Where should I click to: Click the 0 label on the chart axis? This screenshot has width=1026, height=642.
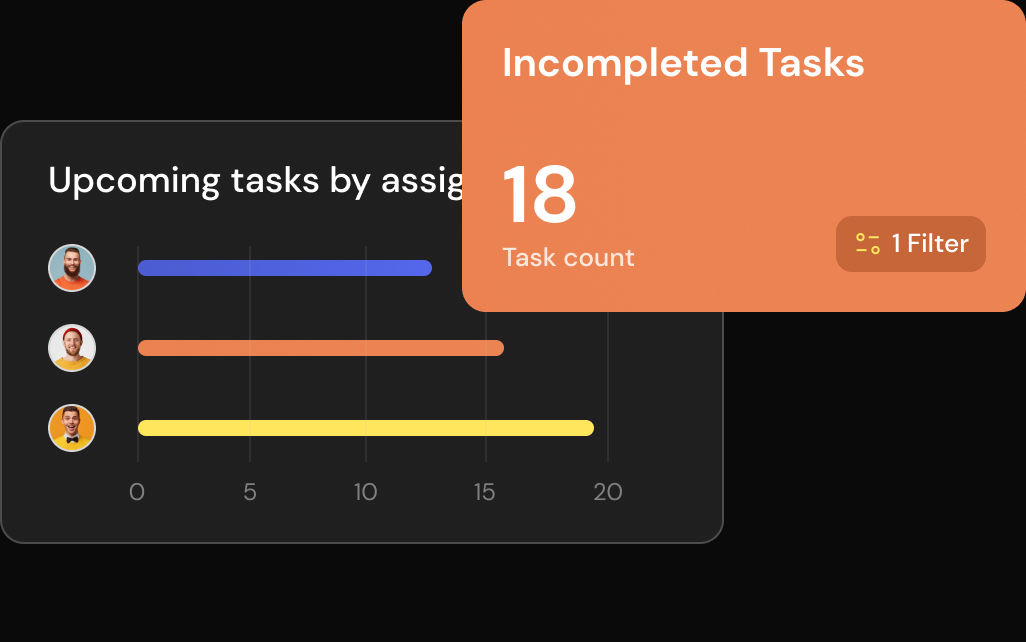point(138,492)
